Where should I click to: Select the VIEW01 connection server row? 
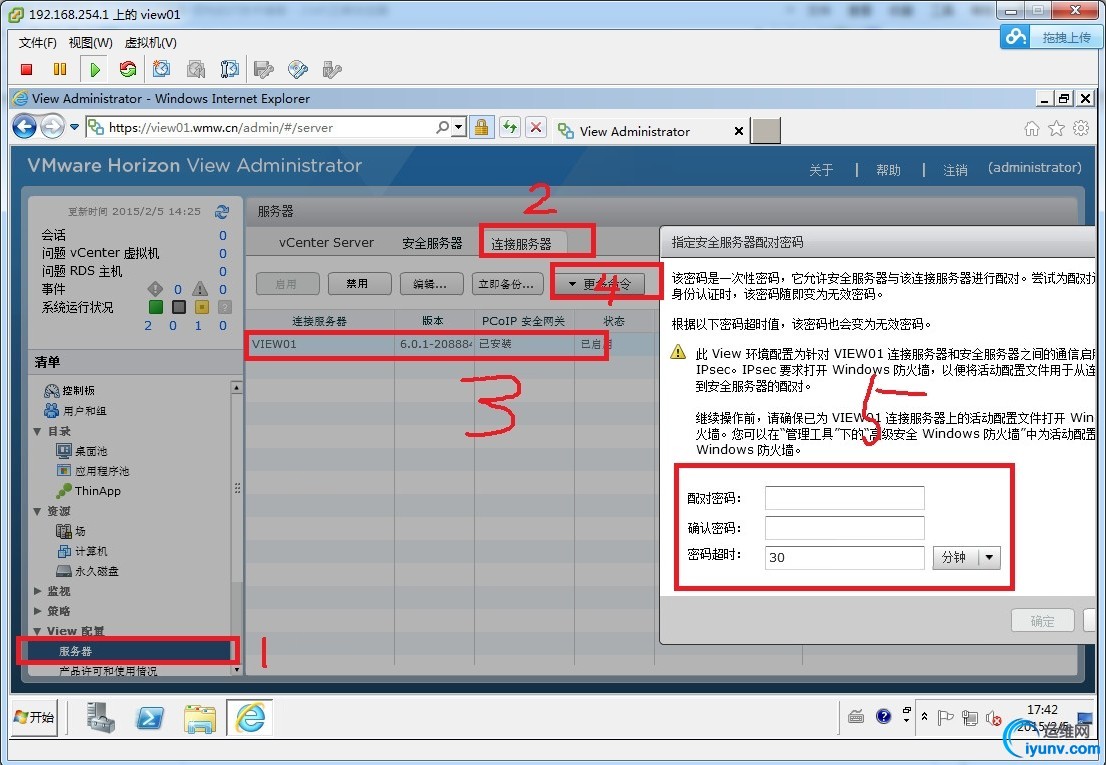tap(451, 344)
